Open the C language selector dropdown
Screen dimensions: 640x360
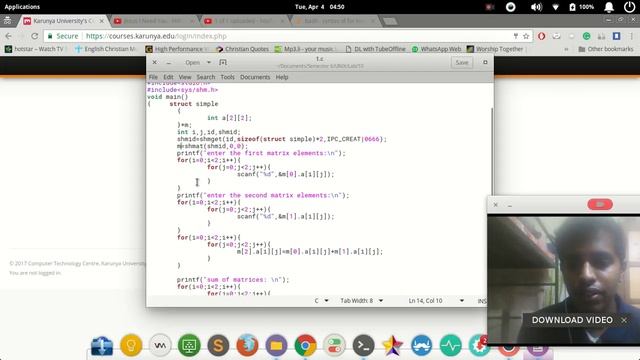[x=322, y=301]
